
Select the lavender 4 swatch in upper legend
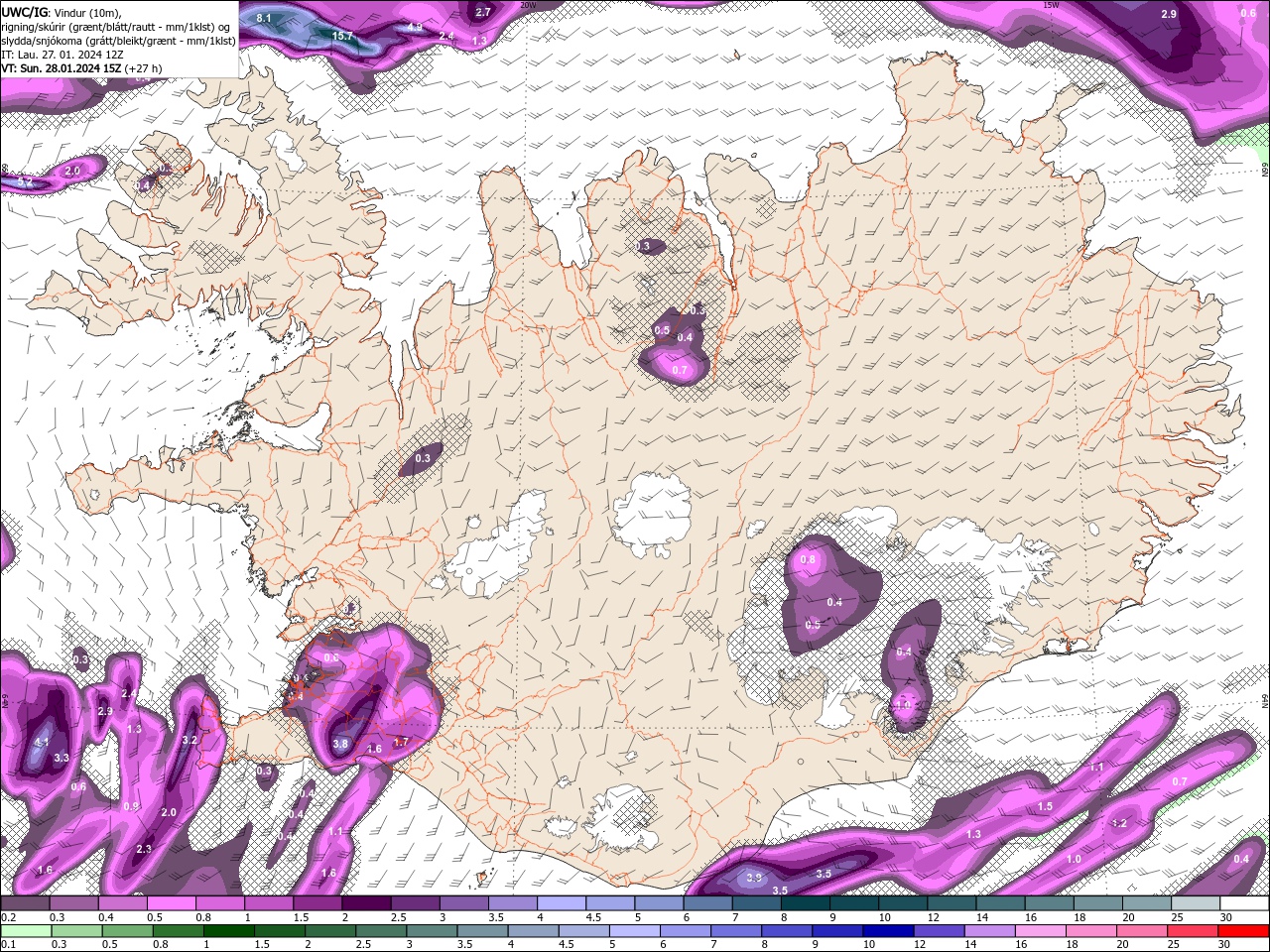pos(562,903)
